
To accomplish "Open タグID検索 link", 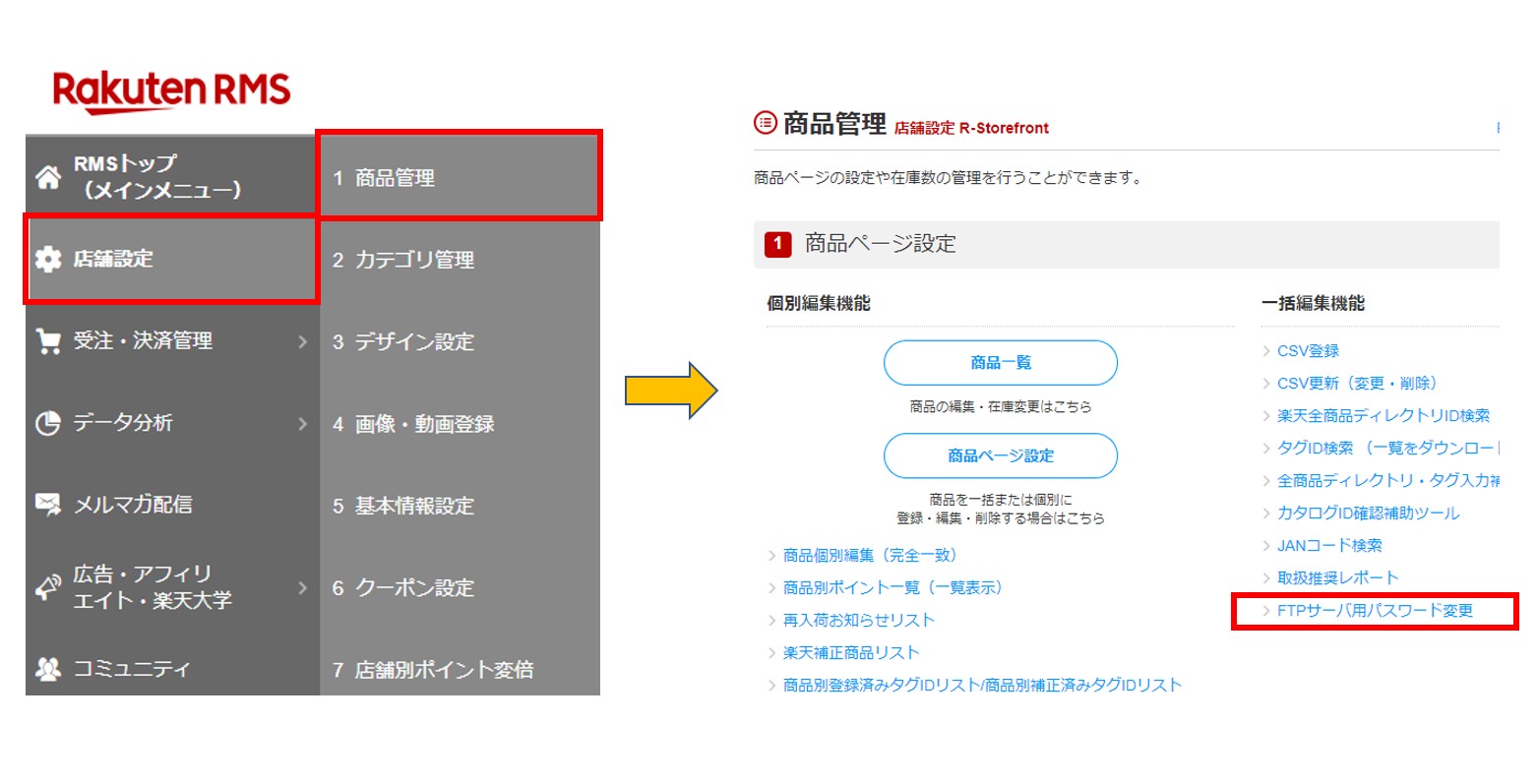I will click(x=1387, y=449).
